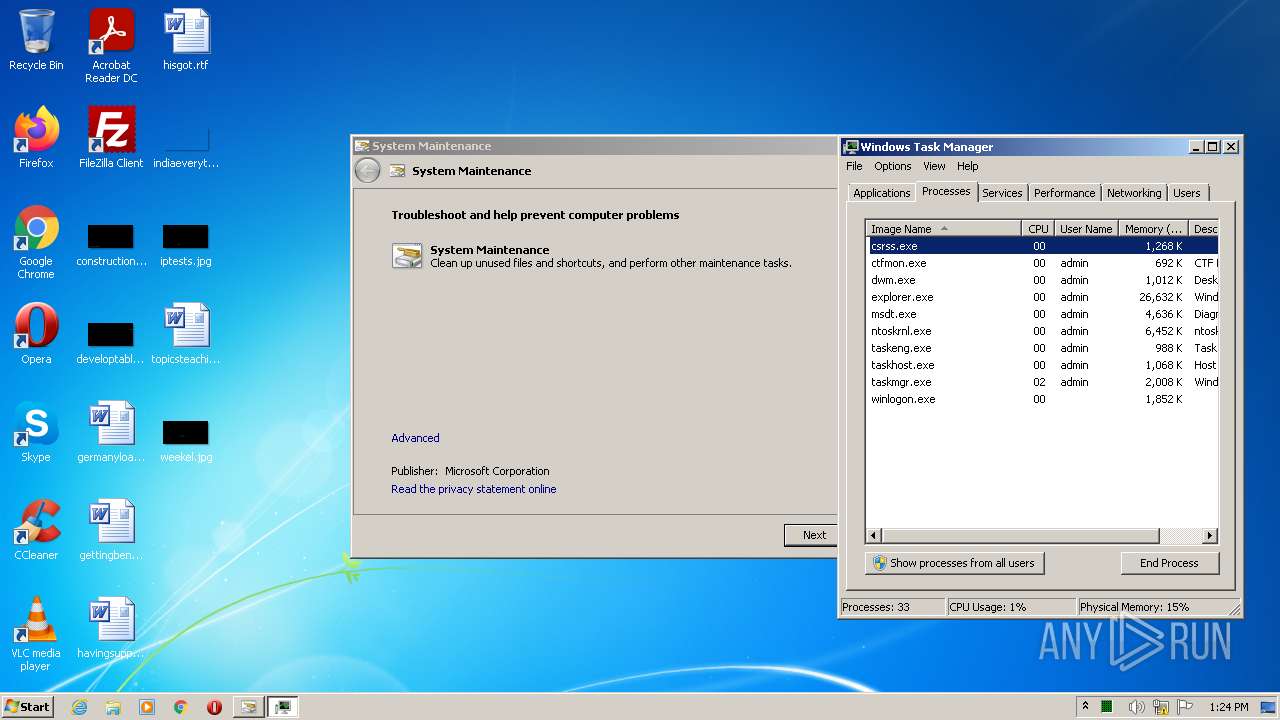
Task: Select the ctfmon.exe process row
Action: pos(1042,263)
